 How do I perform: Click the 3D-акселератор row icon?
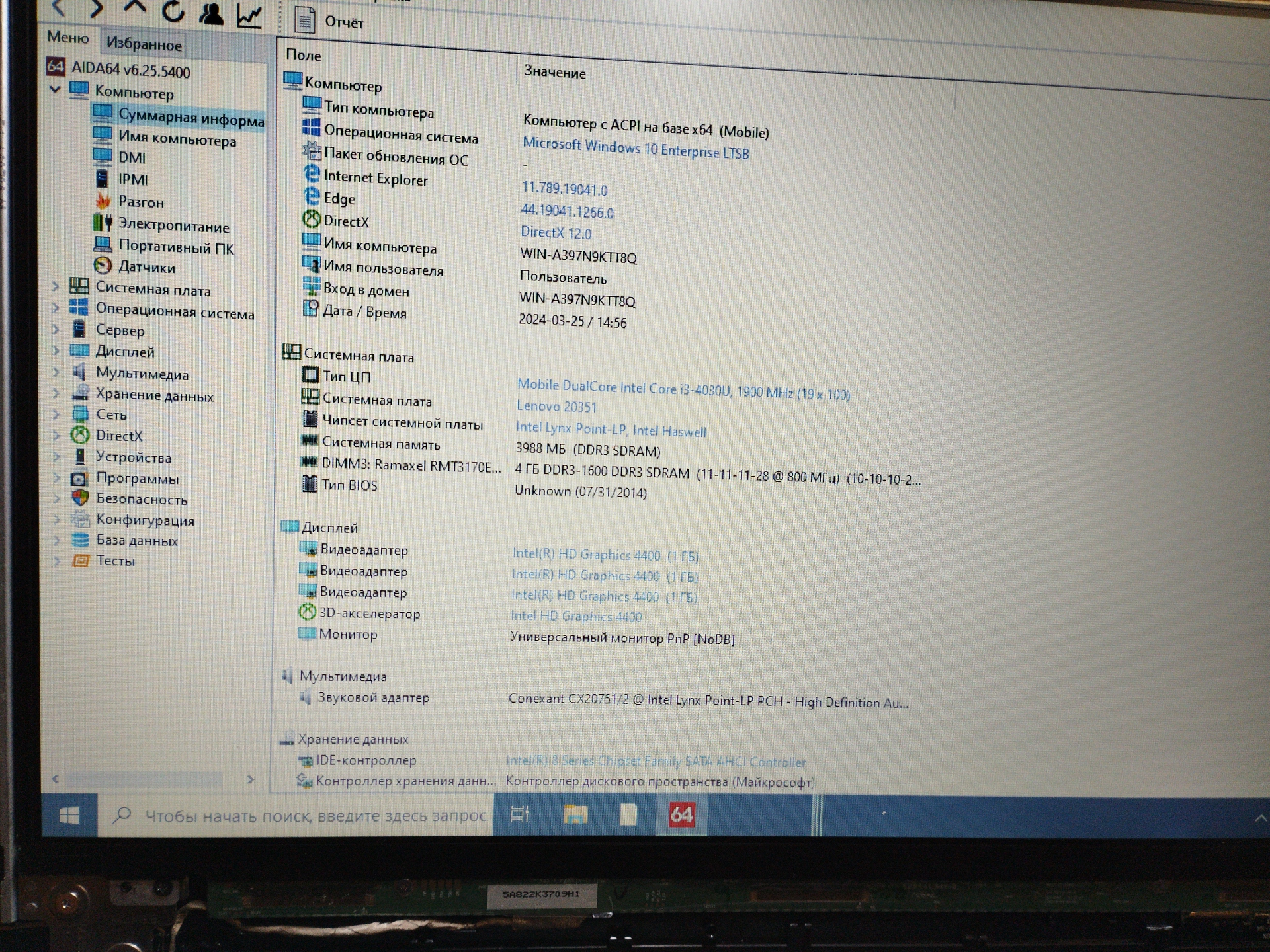(x=308, y=612)
